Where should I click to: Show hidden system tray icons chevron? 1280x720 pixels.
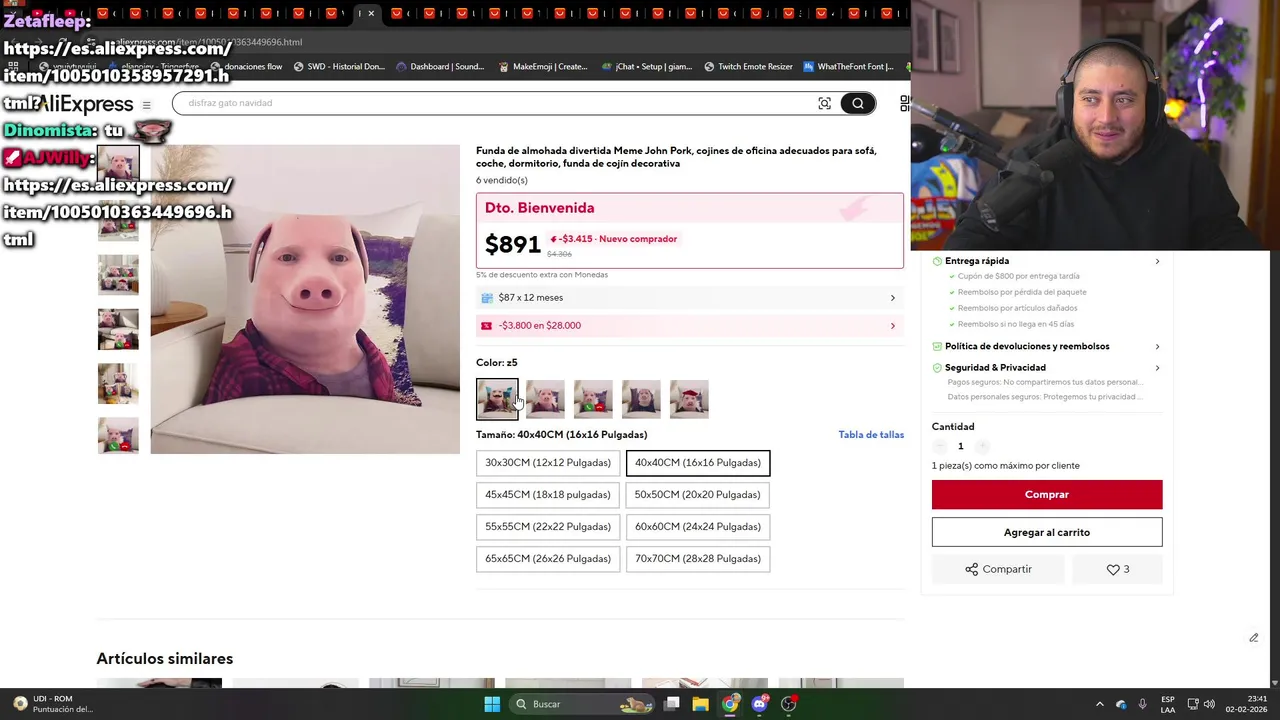[x=1099, y=704]
